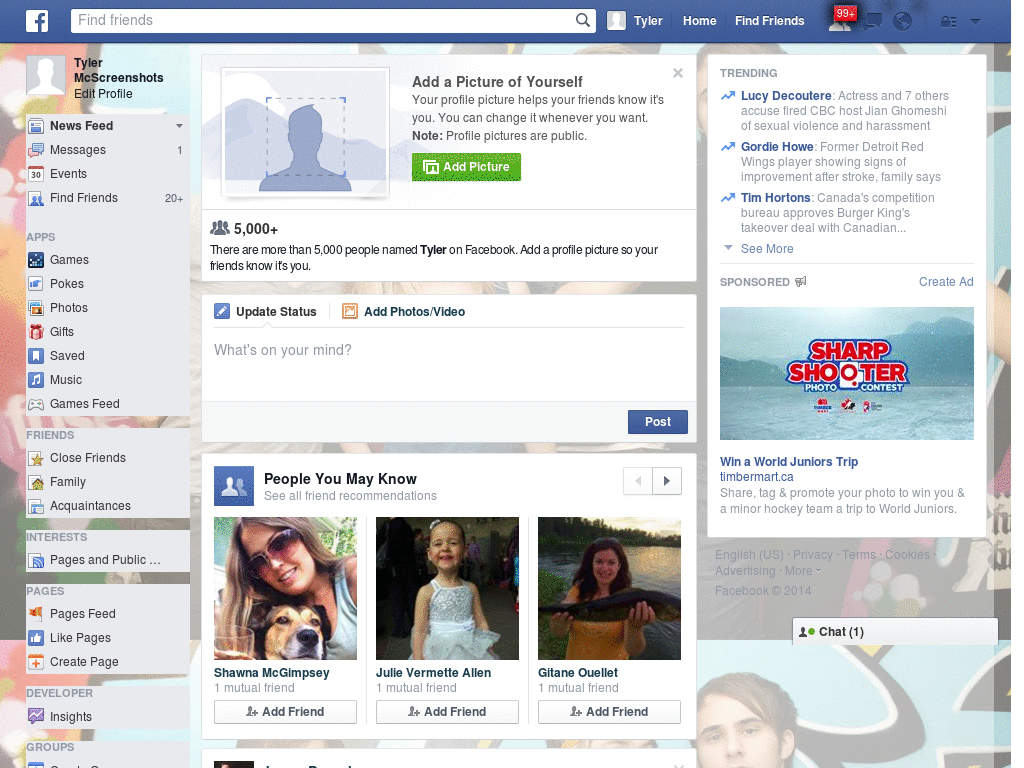
Task: Click the Close Friends star icon
Action: tap(36, 458)
